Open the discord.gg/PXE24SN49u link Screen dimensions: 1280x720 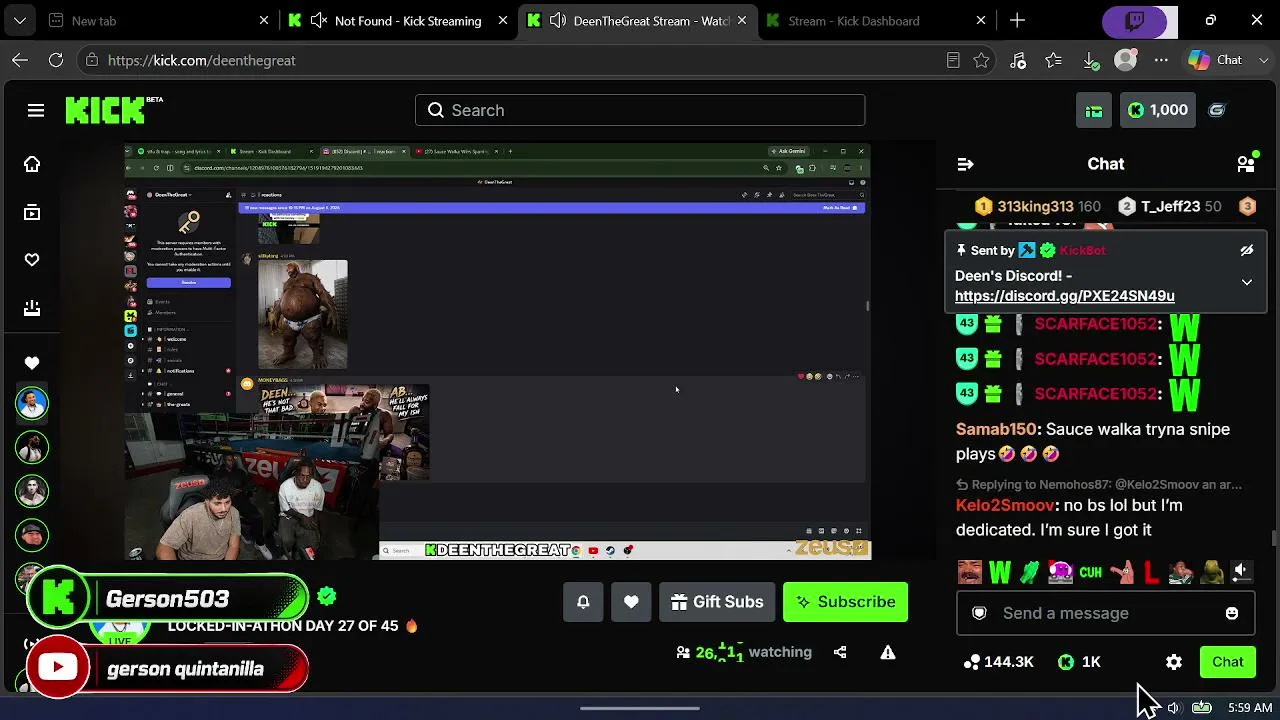pyautogui.click(x=1064, y=296)
